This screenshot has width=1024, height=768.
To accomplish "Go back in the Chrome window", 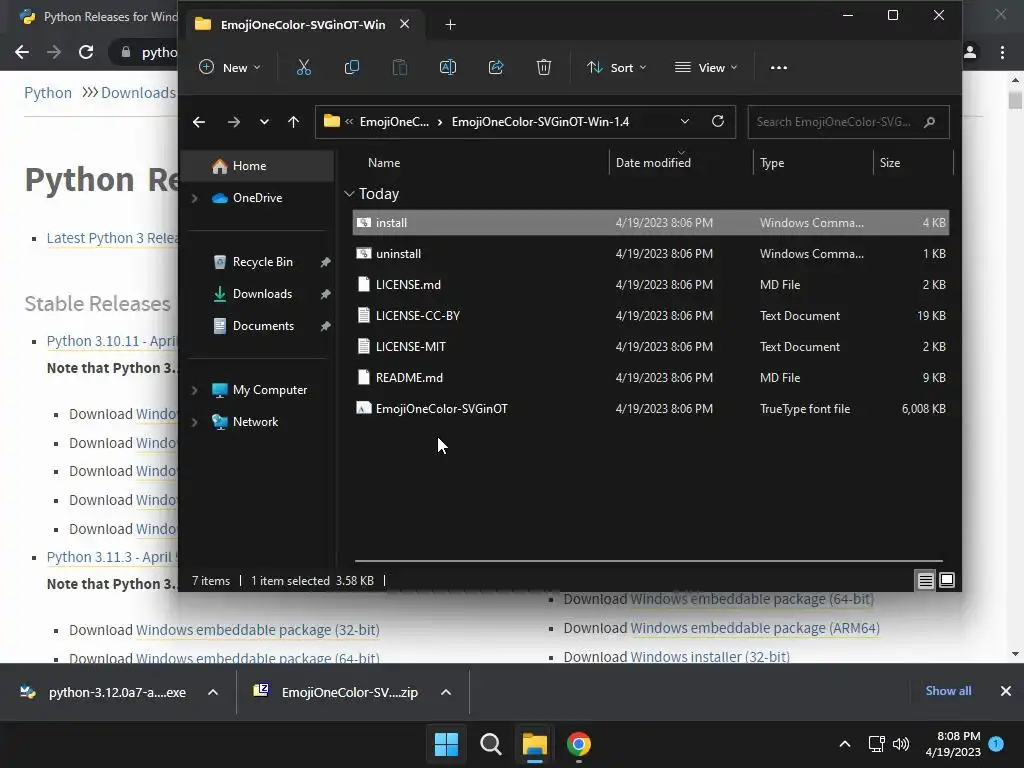I will [x=22, y=52].
